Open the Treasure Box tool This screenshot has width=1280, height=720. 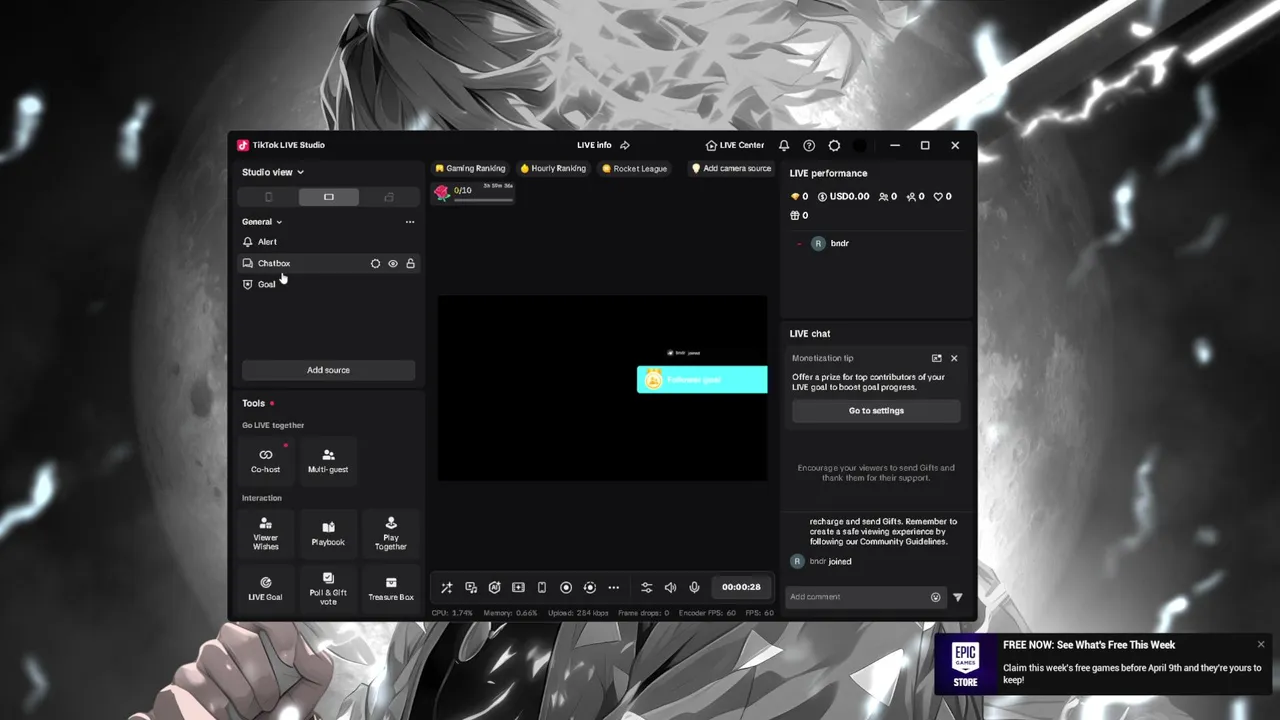point(391,588)
